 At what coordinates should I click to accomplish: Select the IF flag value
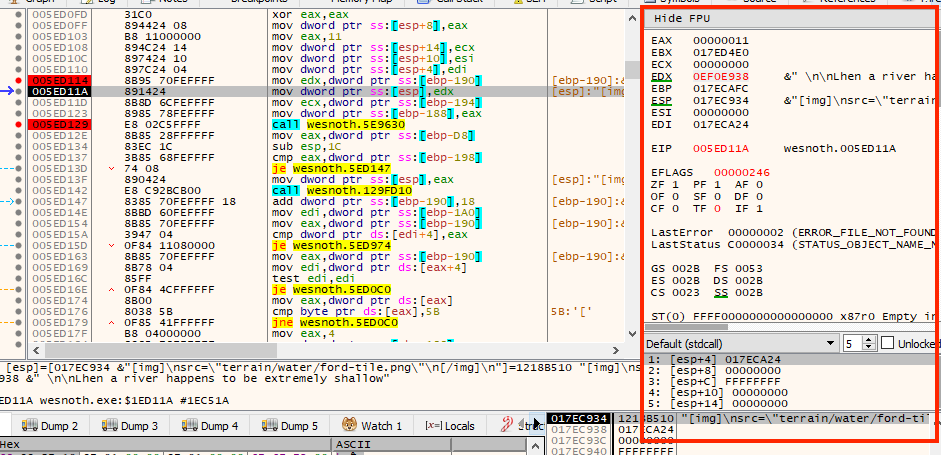[x=759, y=209]
